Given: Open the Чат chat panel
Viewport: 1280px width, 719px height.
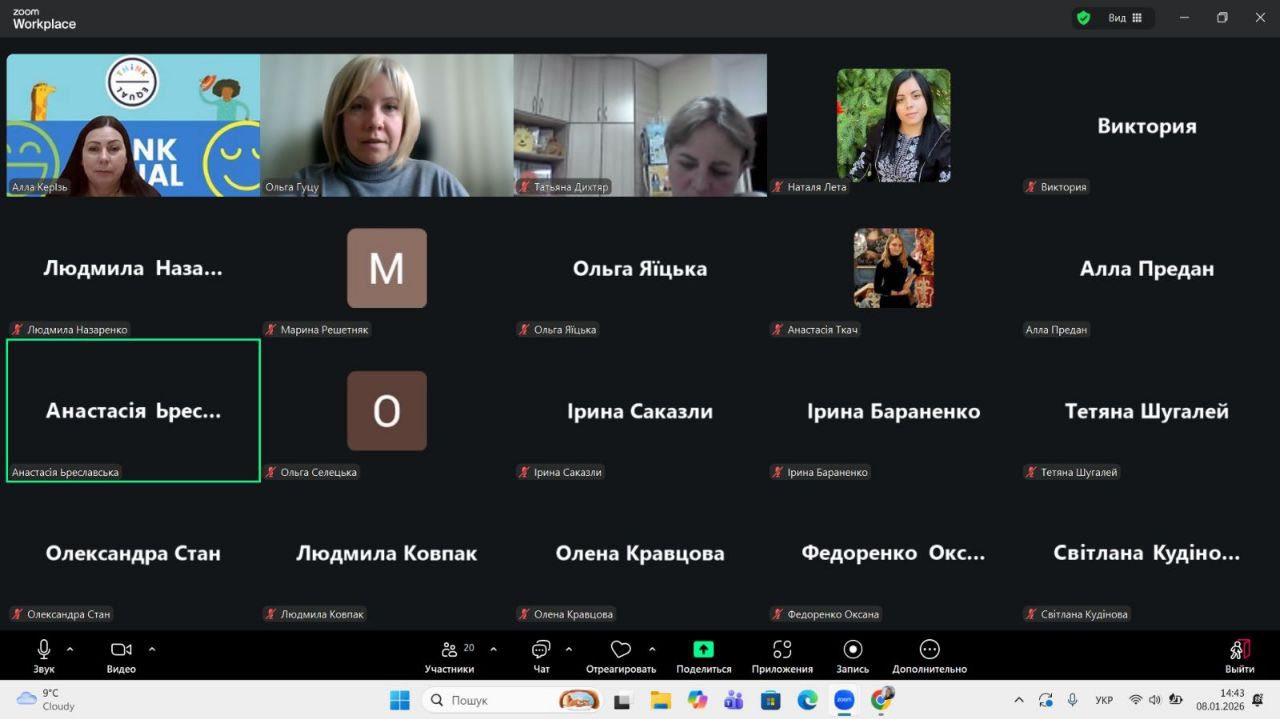Looking at the screenshot, I should [x=541, y=655].
